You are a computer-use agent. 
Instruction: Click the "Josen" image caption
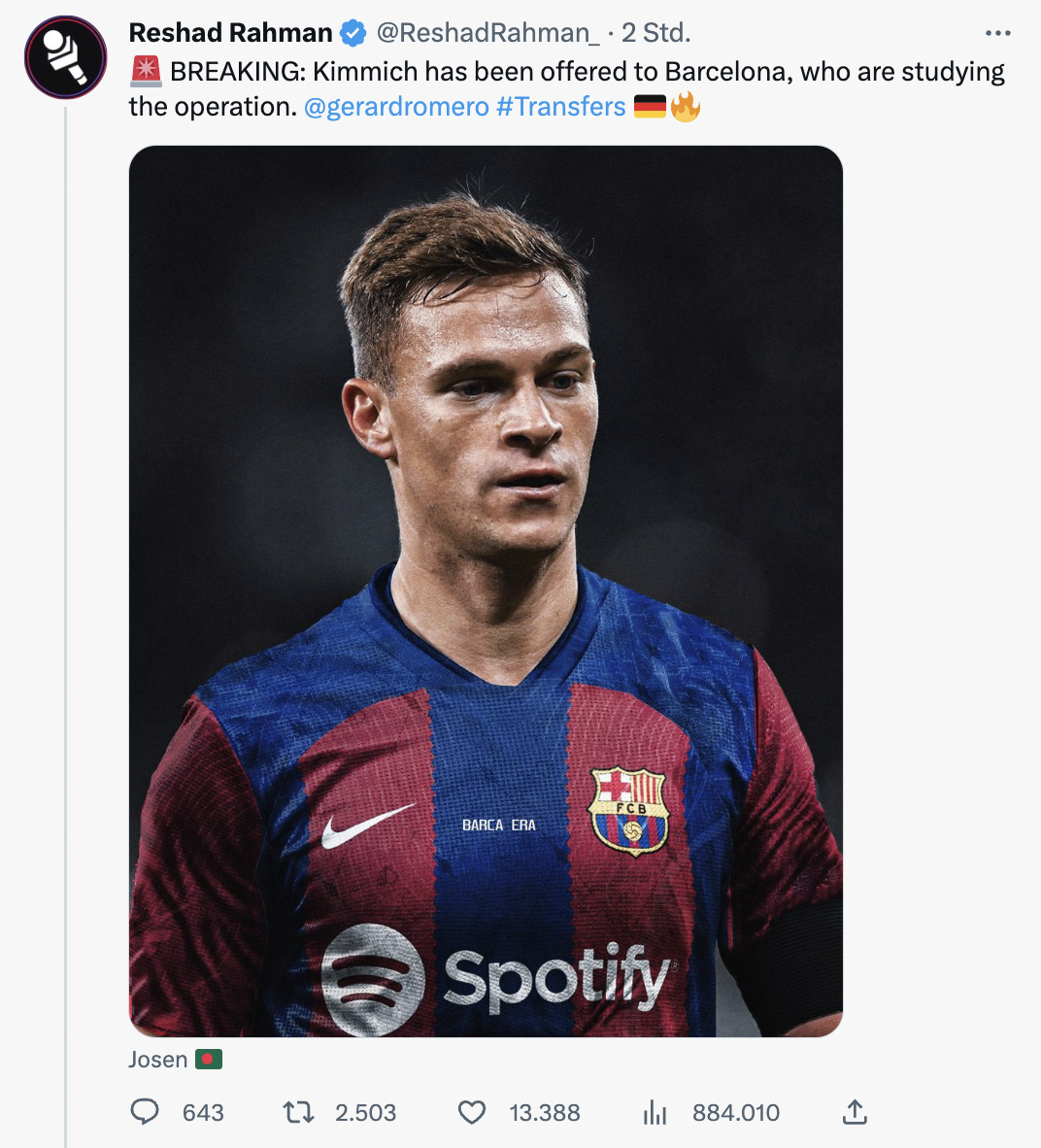pyautogui.click(x=158, y=1059)
